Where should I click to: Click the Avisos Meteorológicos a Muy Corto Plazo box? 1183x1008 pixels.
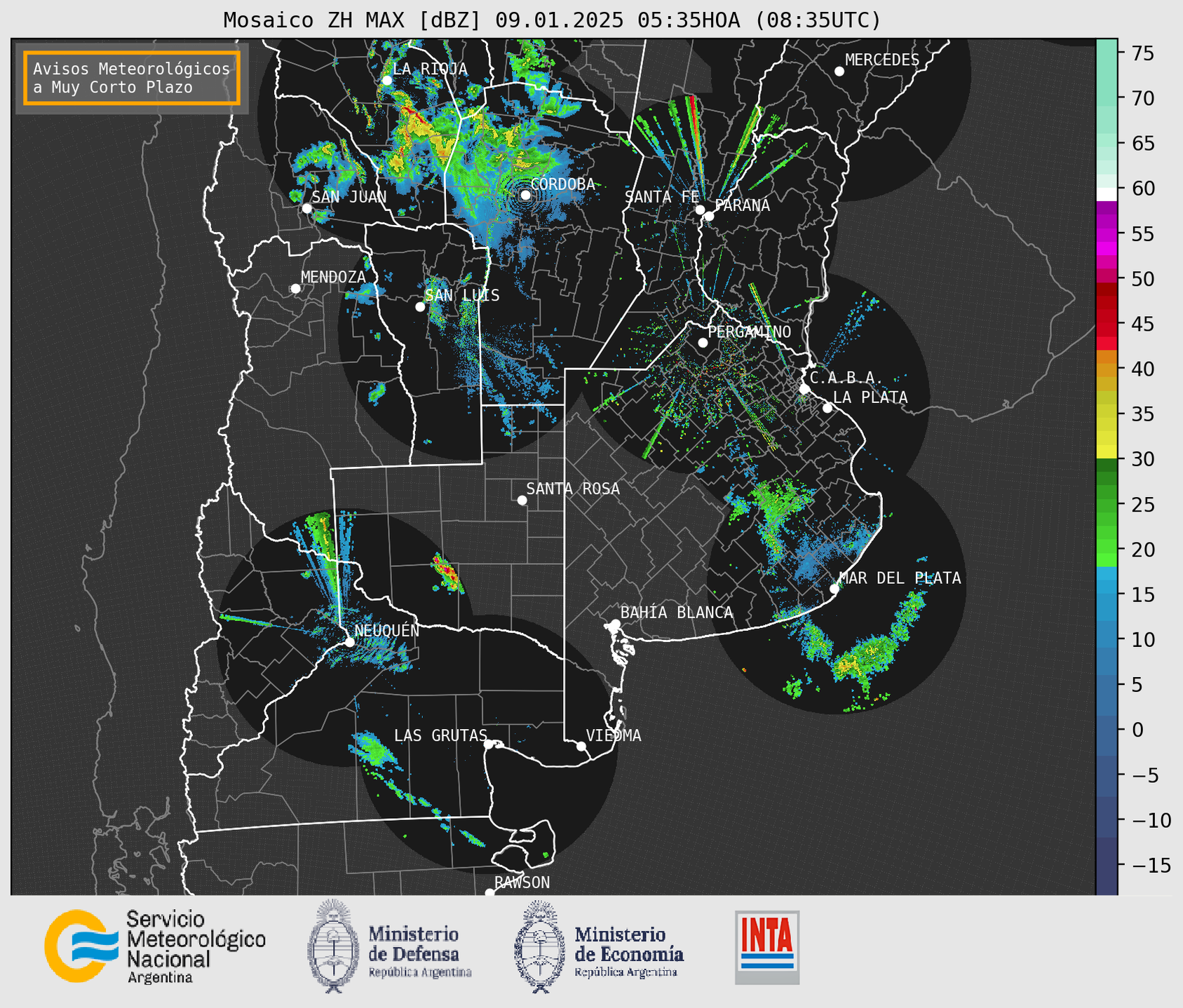[x=132, y=78]
